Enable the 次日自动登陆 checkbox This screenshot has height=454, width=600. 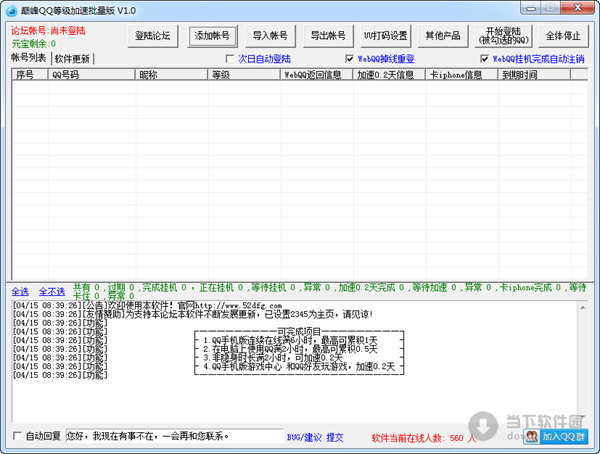pos(230,59)
